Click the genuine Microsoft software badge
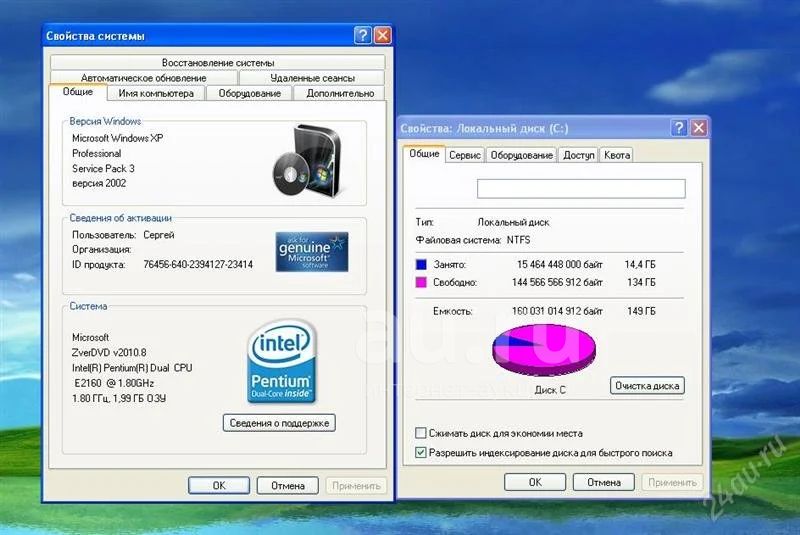The width and height of the screenshot is (800, 535). click(312, 251)
